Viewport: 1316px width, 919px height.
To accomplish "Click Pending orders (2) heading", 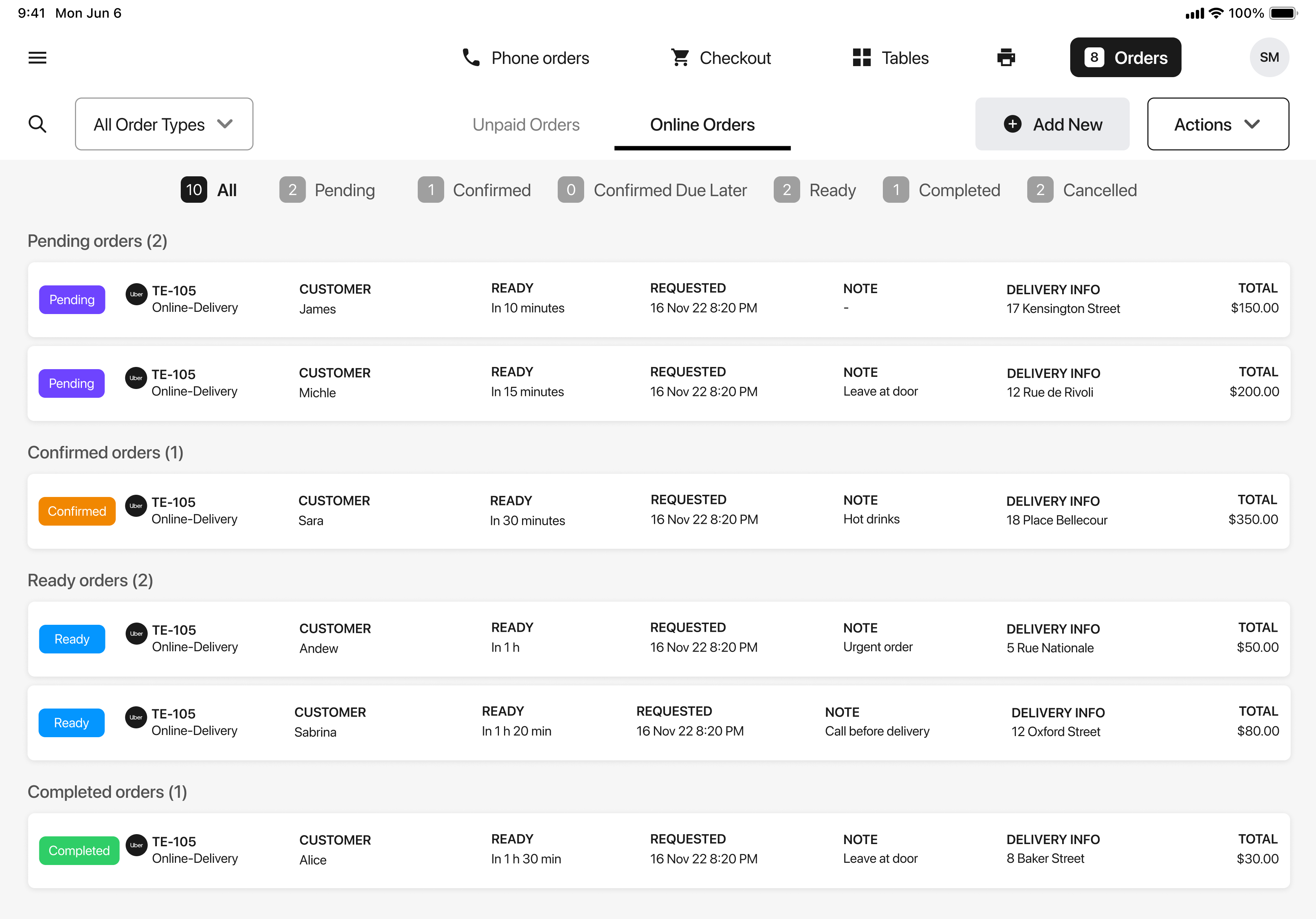I will [x=97, y=241].
